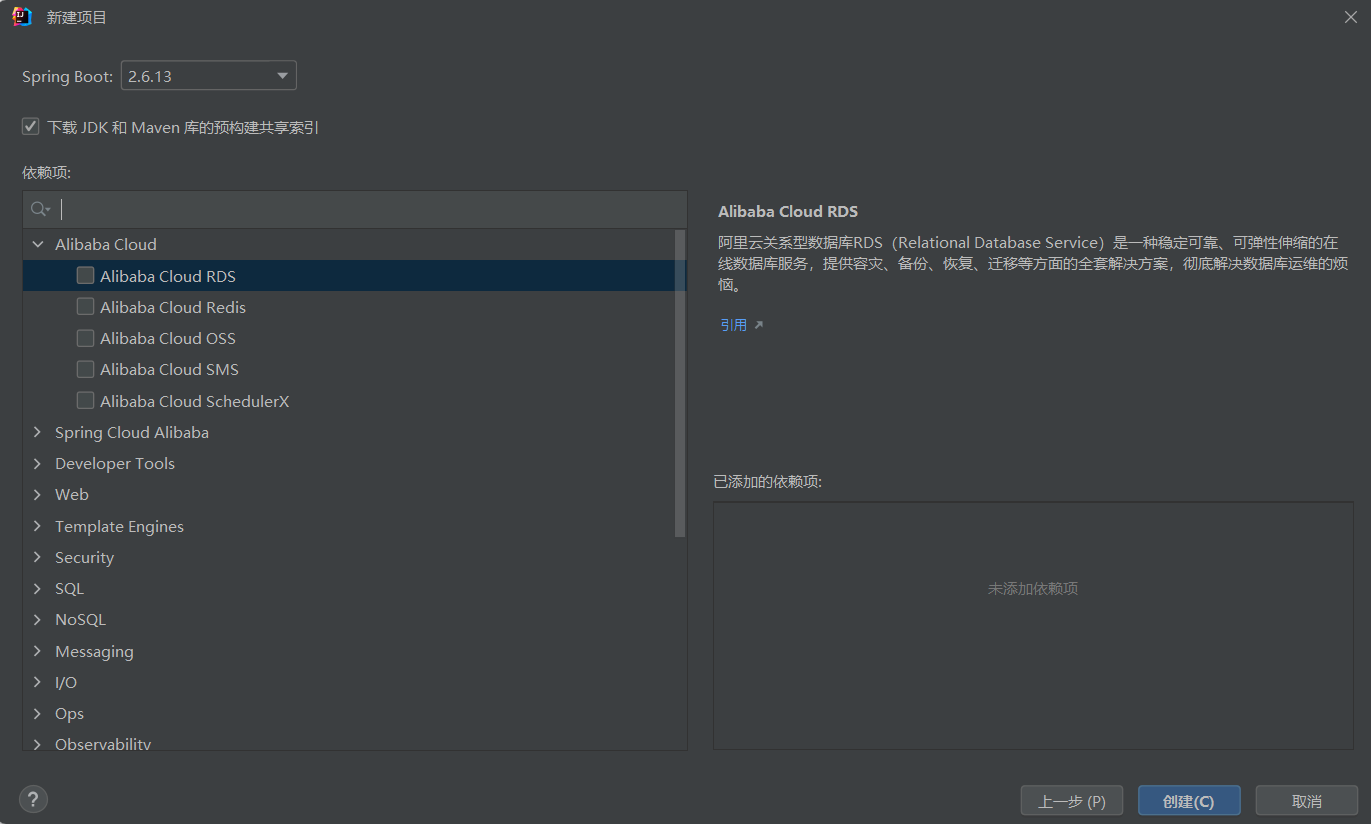1371x824 pixels.
Task: Select the Alibaba Cloud SchedulerX row text
Action: click(x=195, y=401)
